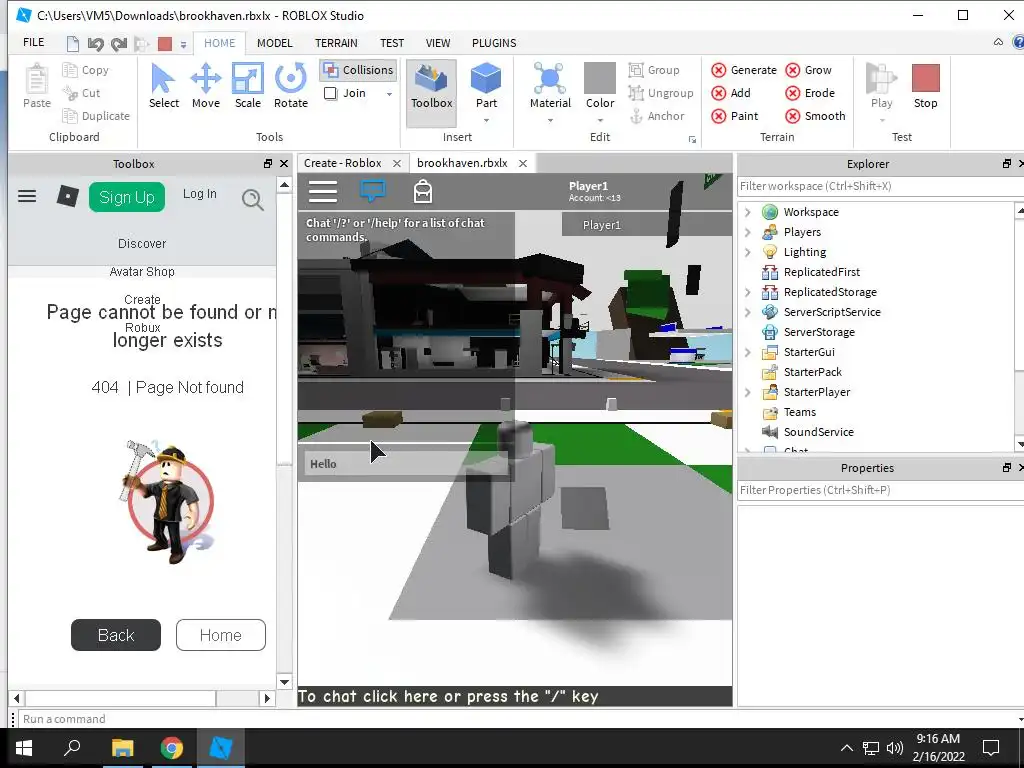Expand the Players tree node
The height and width of the screenshot is (768, 1024).
[748, 232]
